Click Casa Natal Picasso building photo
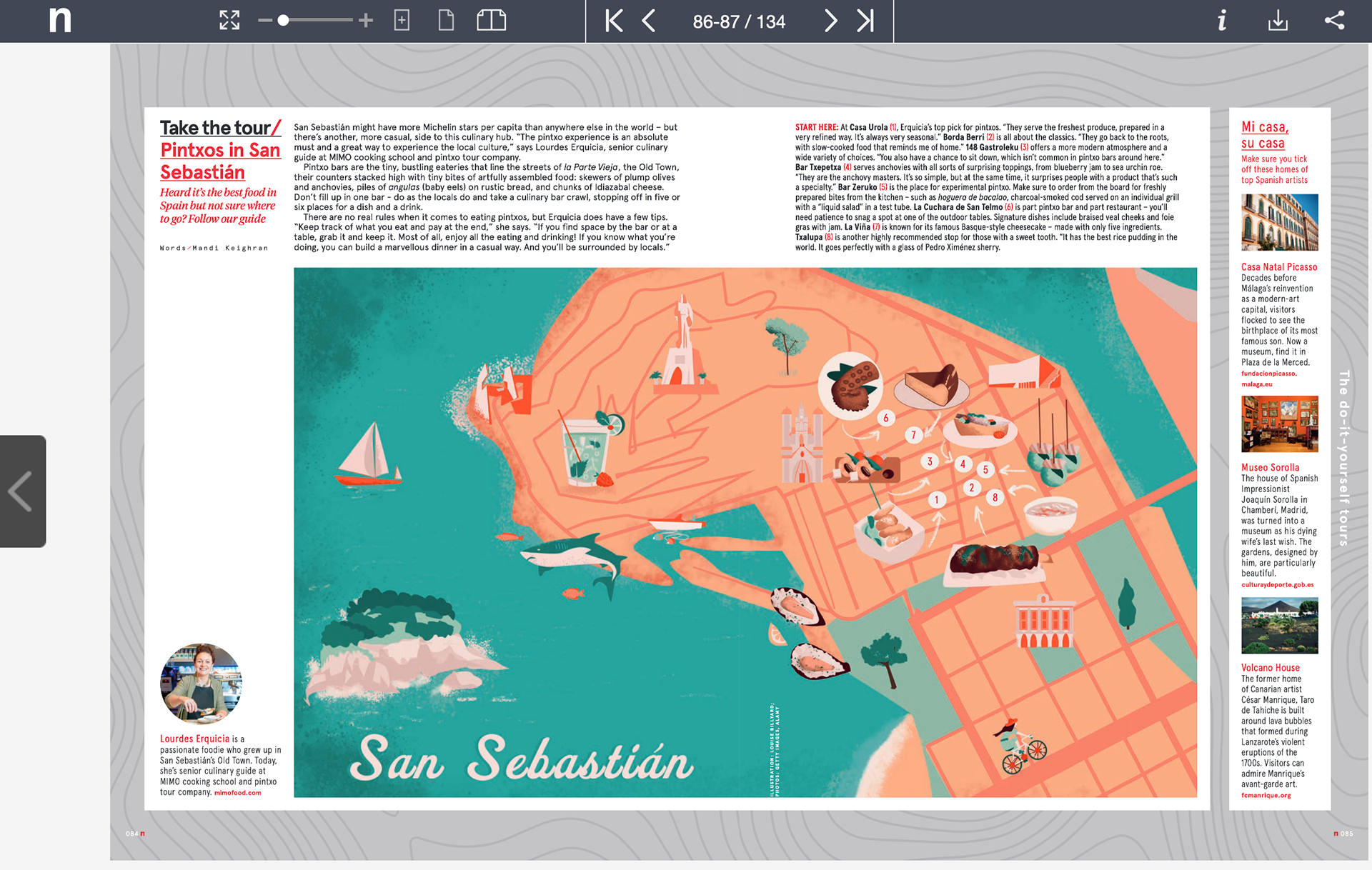Viewport: 1372px width, 870px height. (x=1279, y=222)
